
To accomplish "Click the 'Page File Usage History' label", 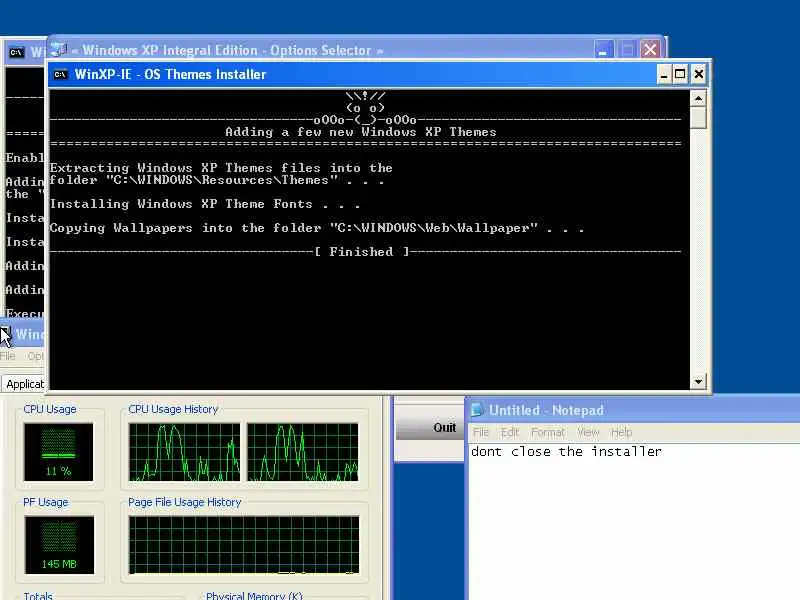I will pos(185,502).
